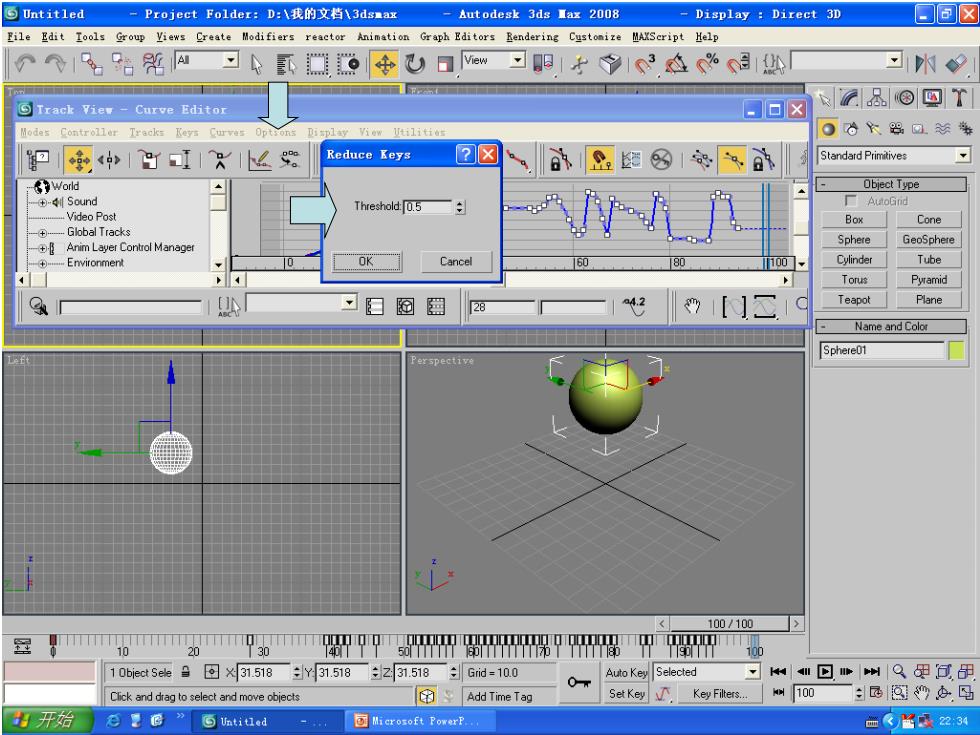Activate the Select Object arrow tool
Viewport: 980px width, 735px height.
257,63
